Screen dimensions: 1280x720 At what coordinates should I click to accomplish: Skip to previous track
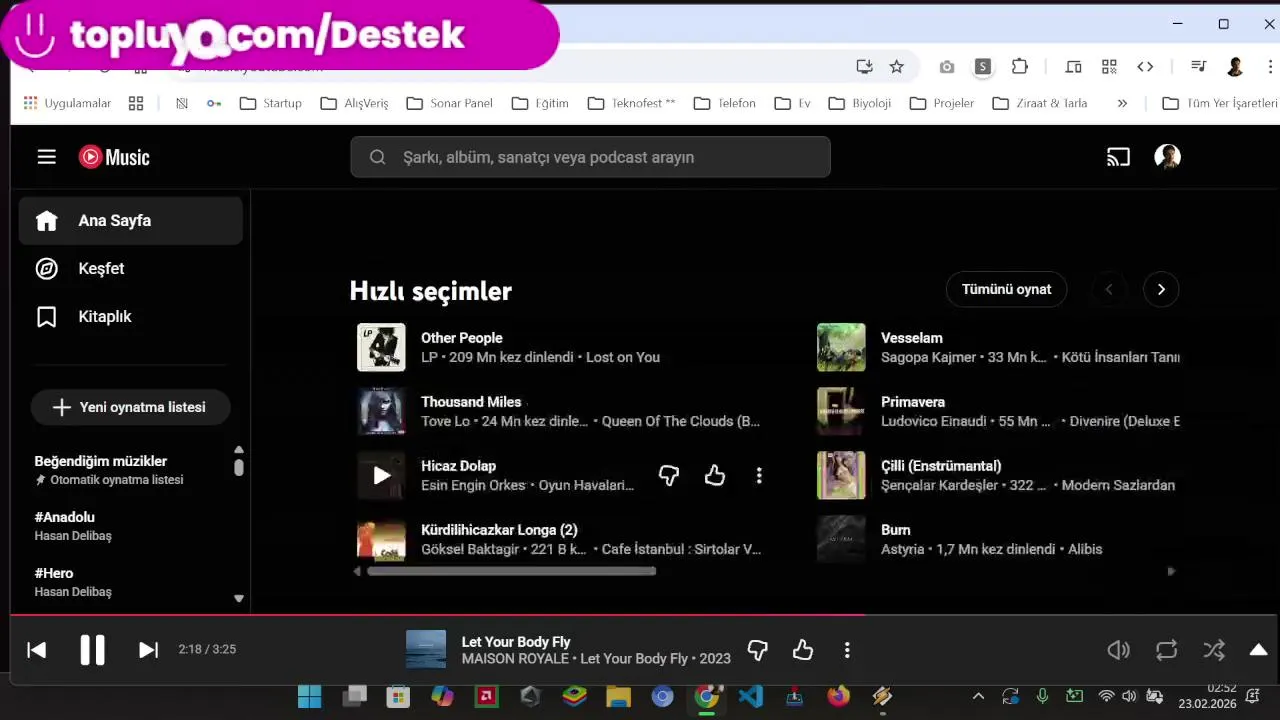point(36,650)
